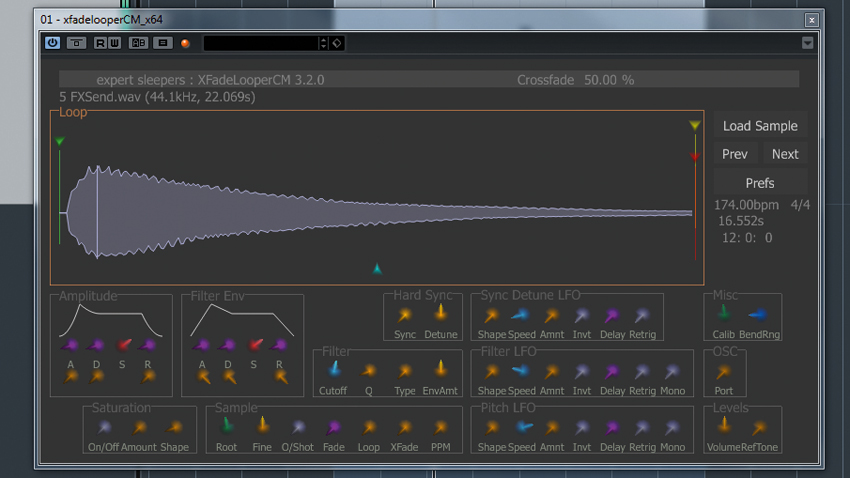Click the Filter LFO Shape knob
The image size is (850, 478).
click(491, 371)
